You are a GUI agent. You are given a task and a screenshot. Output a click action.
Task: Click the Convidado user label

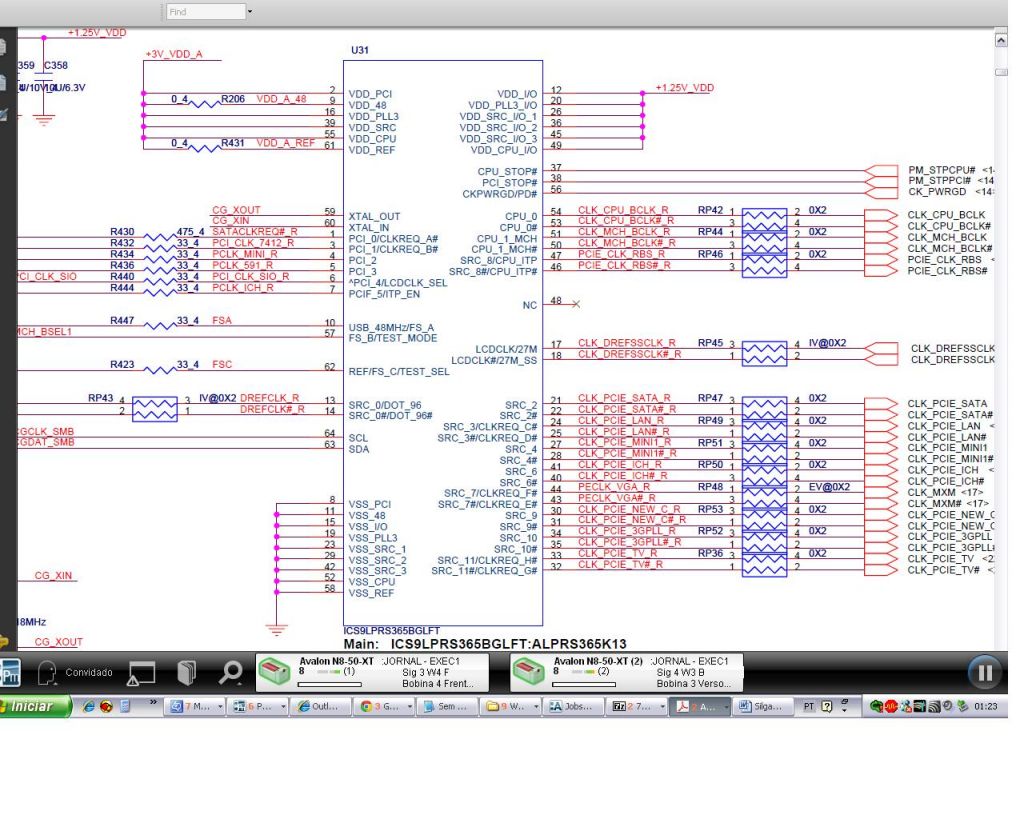point(89,672)
